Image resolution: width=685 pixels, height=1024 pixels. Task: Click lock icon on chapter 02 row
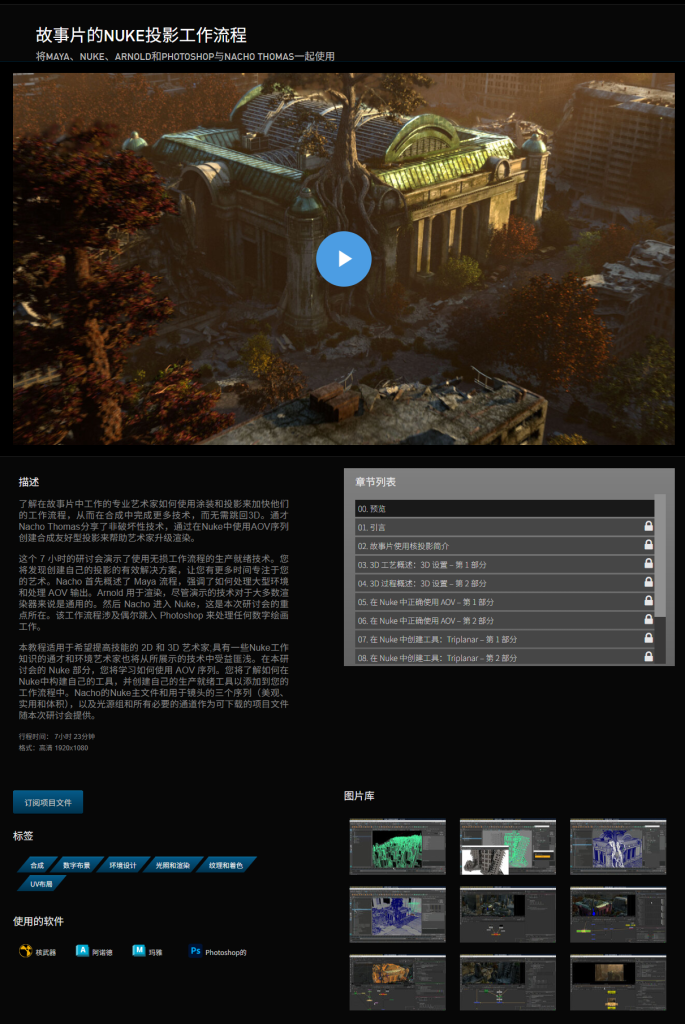(648, 546)
